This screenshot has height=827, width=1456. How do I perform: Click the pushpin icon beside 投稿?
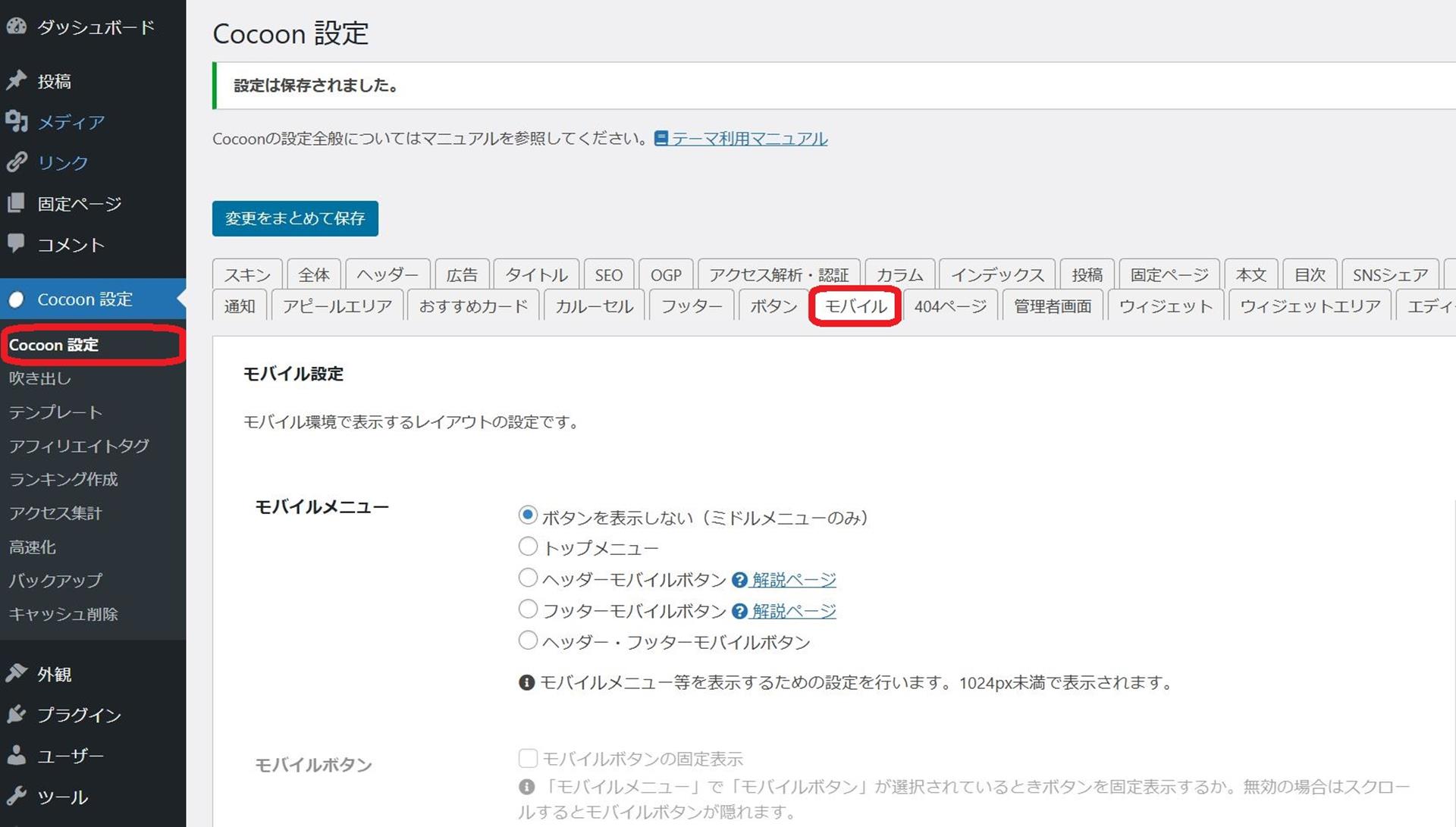17,80
